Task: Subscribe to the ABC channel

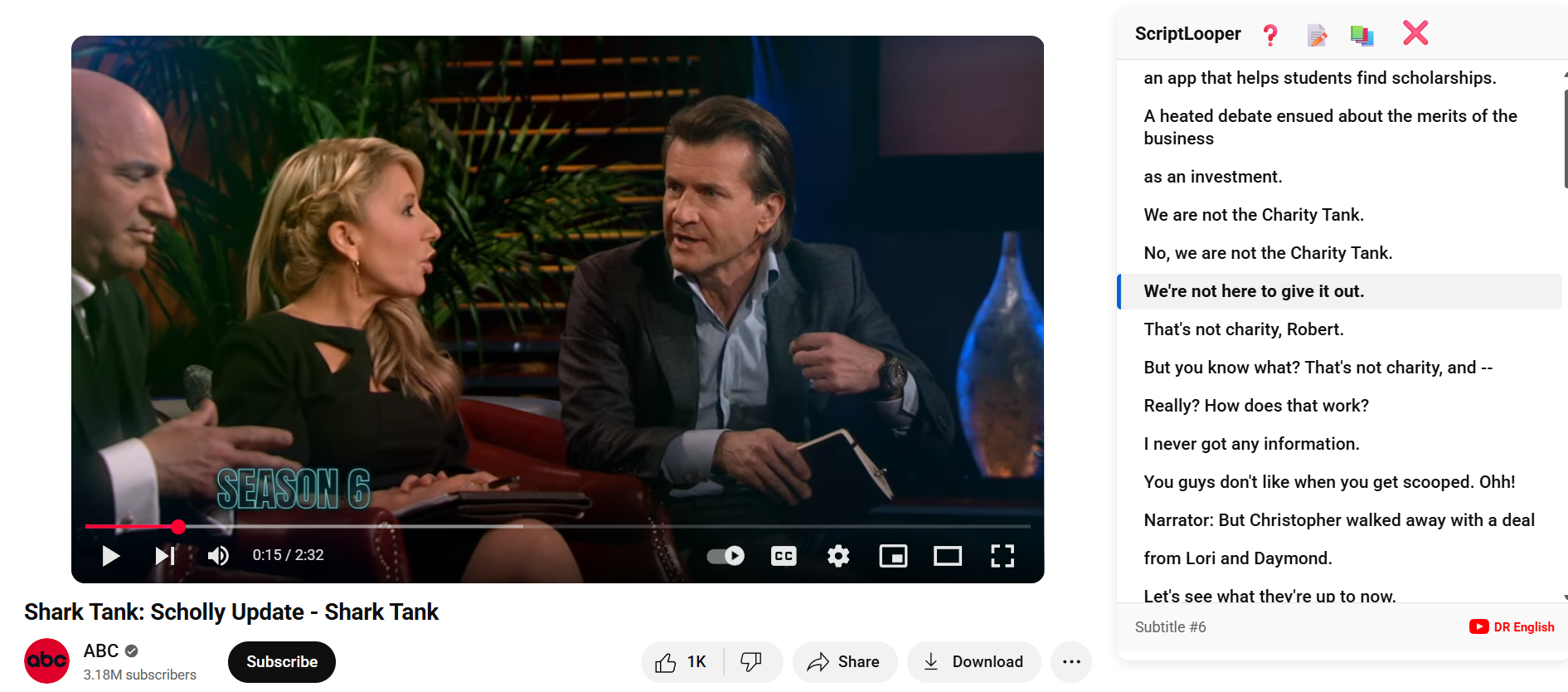Action: point(282,661)
